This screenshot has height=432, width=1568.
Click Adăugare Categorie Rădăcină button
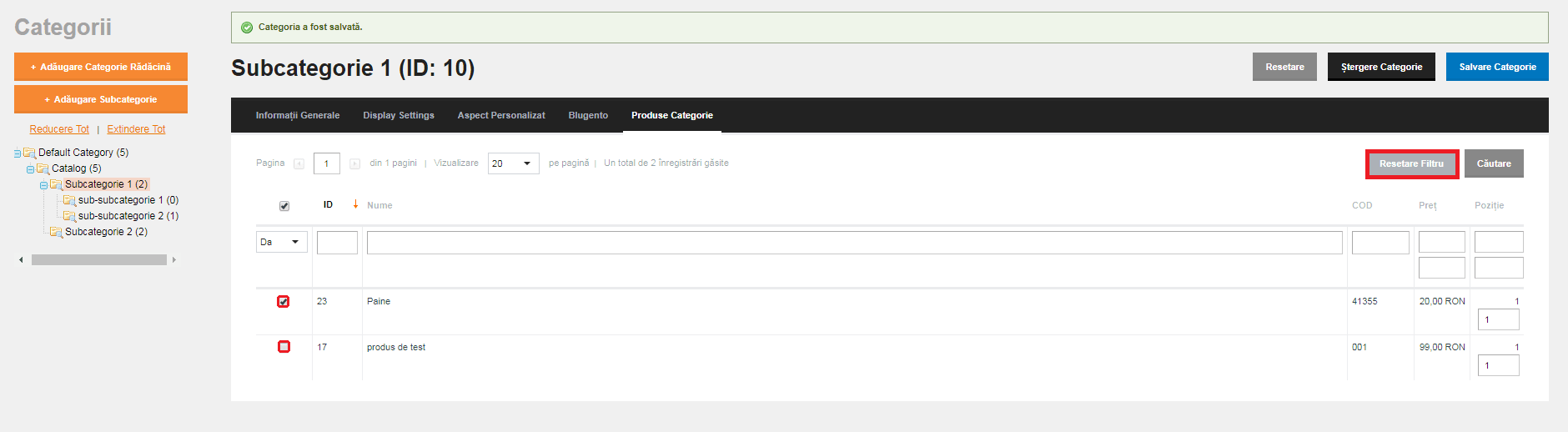(x=101, y=67)
